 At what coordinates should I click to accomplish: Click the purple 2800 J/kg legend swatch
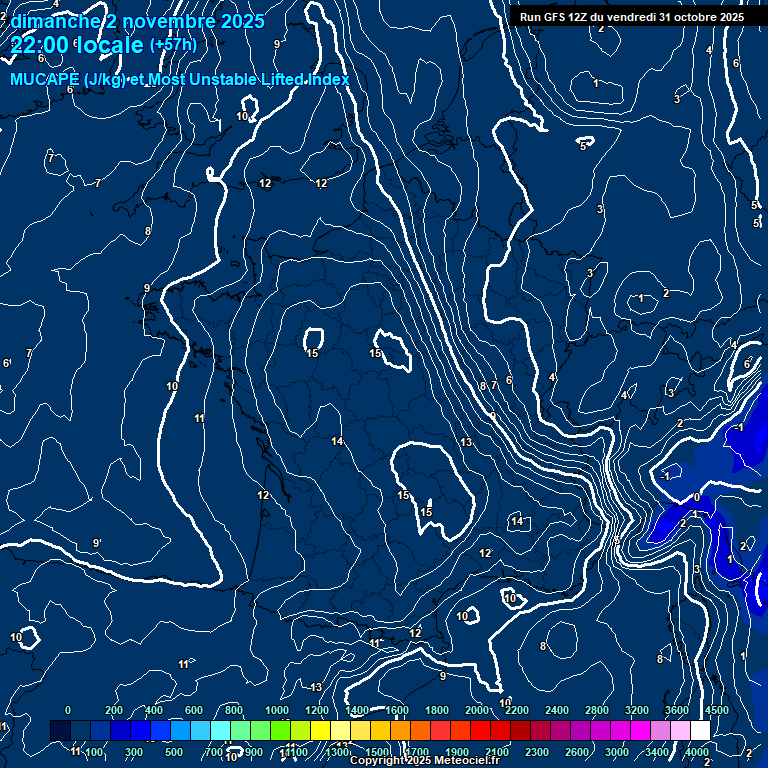[x=580, y=730]
